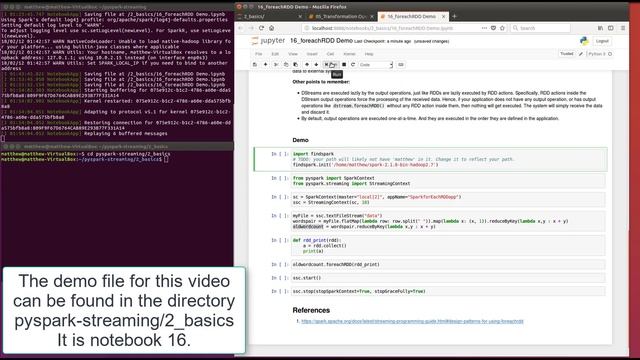Click the Demo heading
640x360 pixels.
click(300, 140)
